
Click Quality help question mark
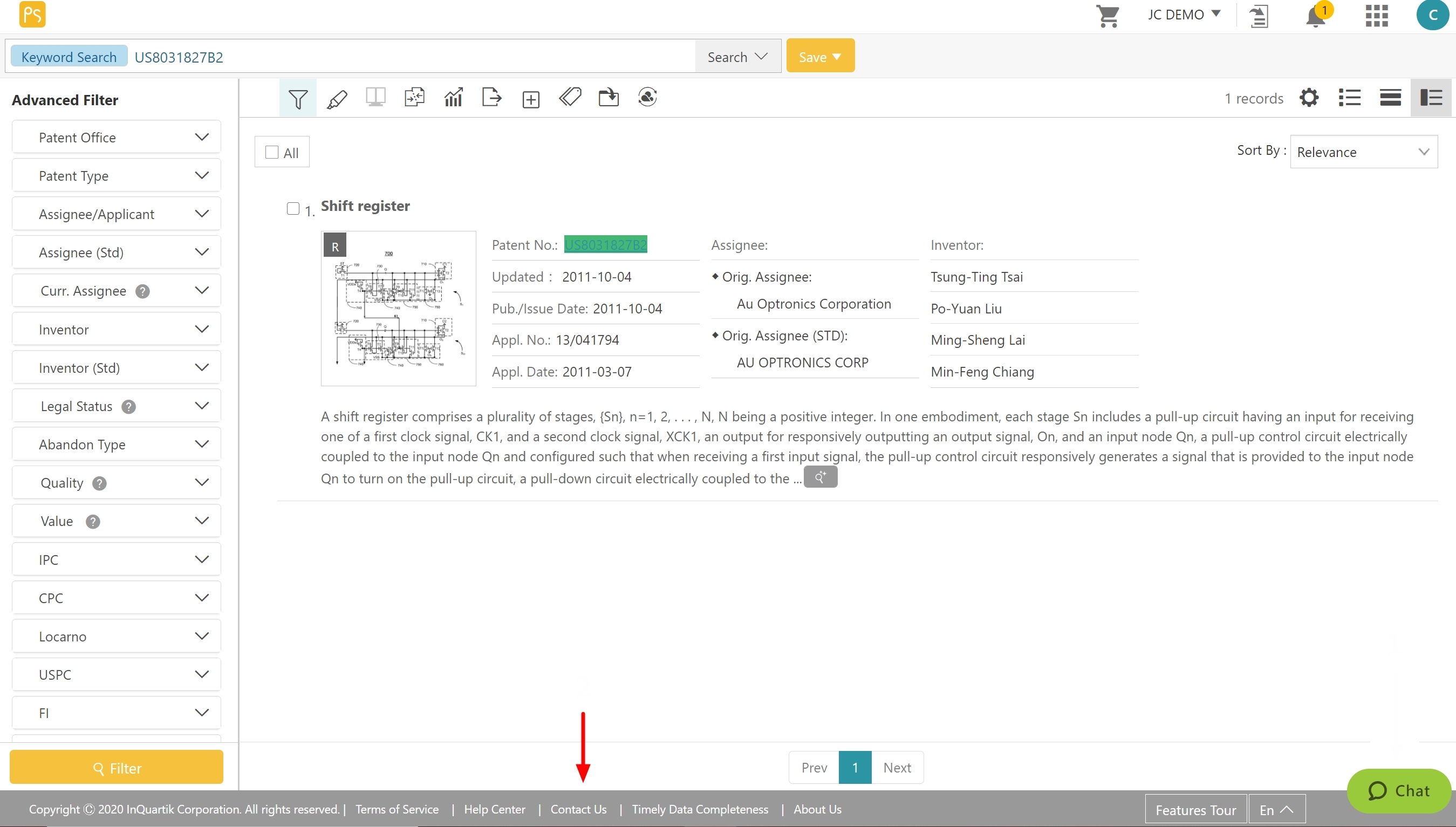[99, 483]
